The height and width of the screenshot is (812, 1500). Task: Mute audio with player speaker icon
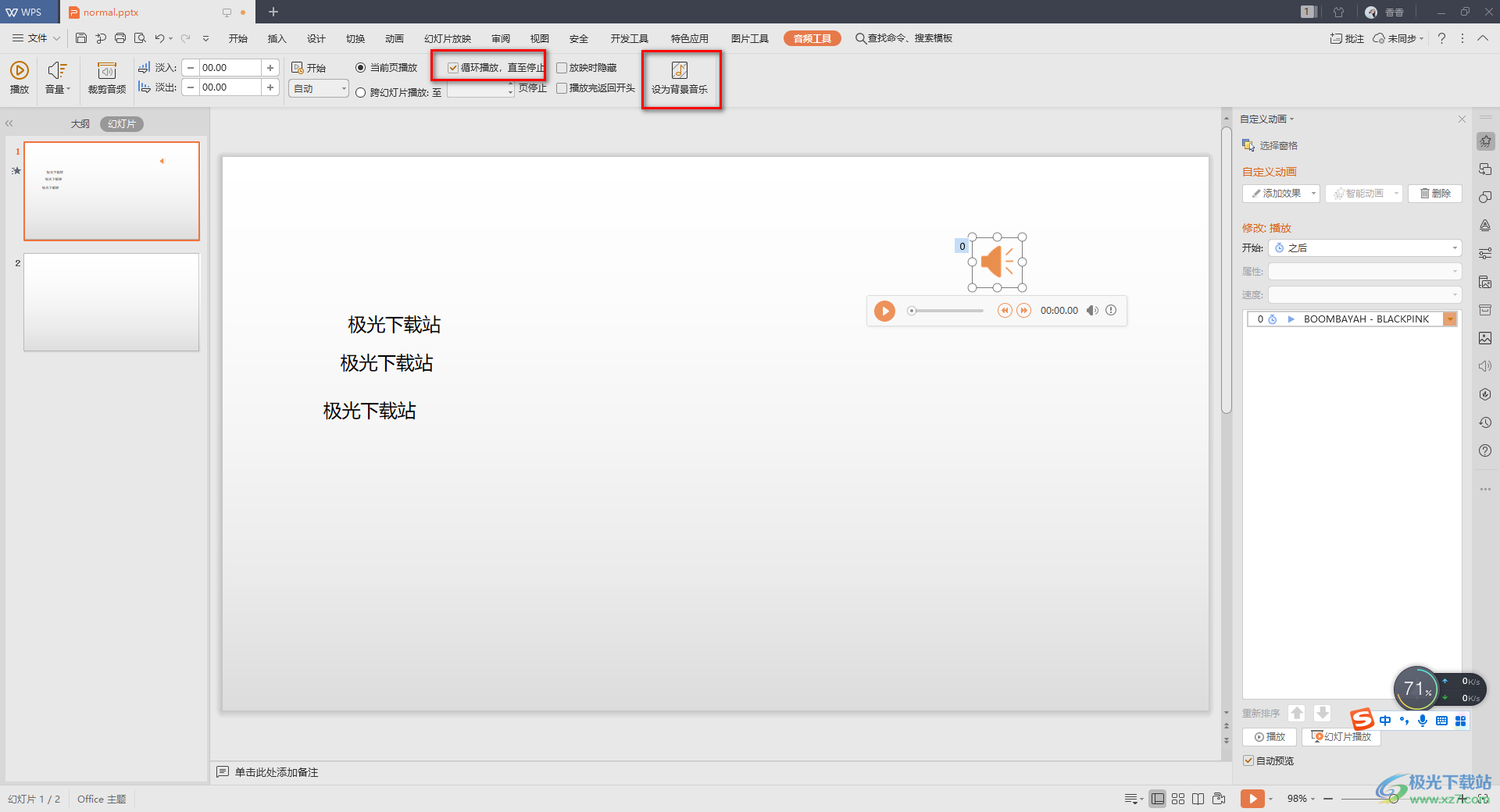(1092, 311)
